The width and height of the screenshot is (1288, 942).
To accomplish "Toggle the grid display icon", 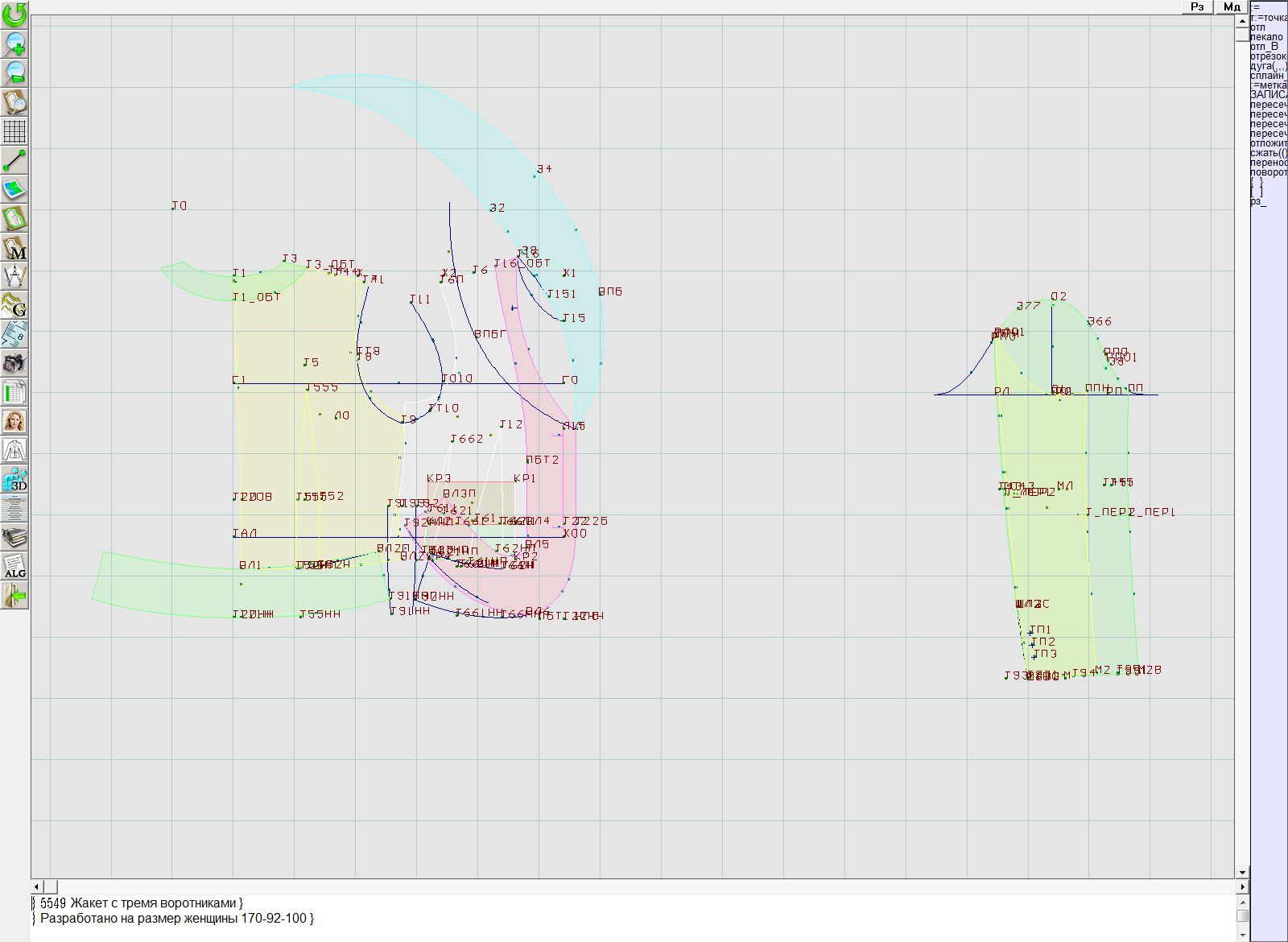I will coord(14,130).
